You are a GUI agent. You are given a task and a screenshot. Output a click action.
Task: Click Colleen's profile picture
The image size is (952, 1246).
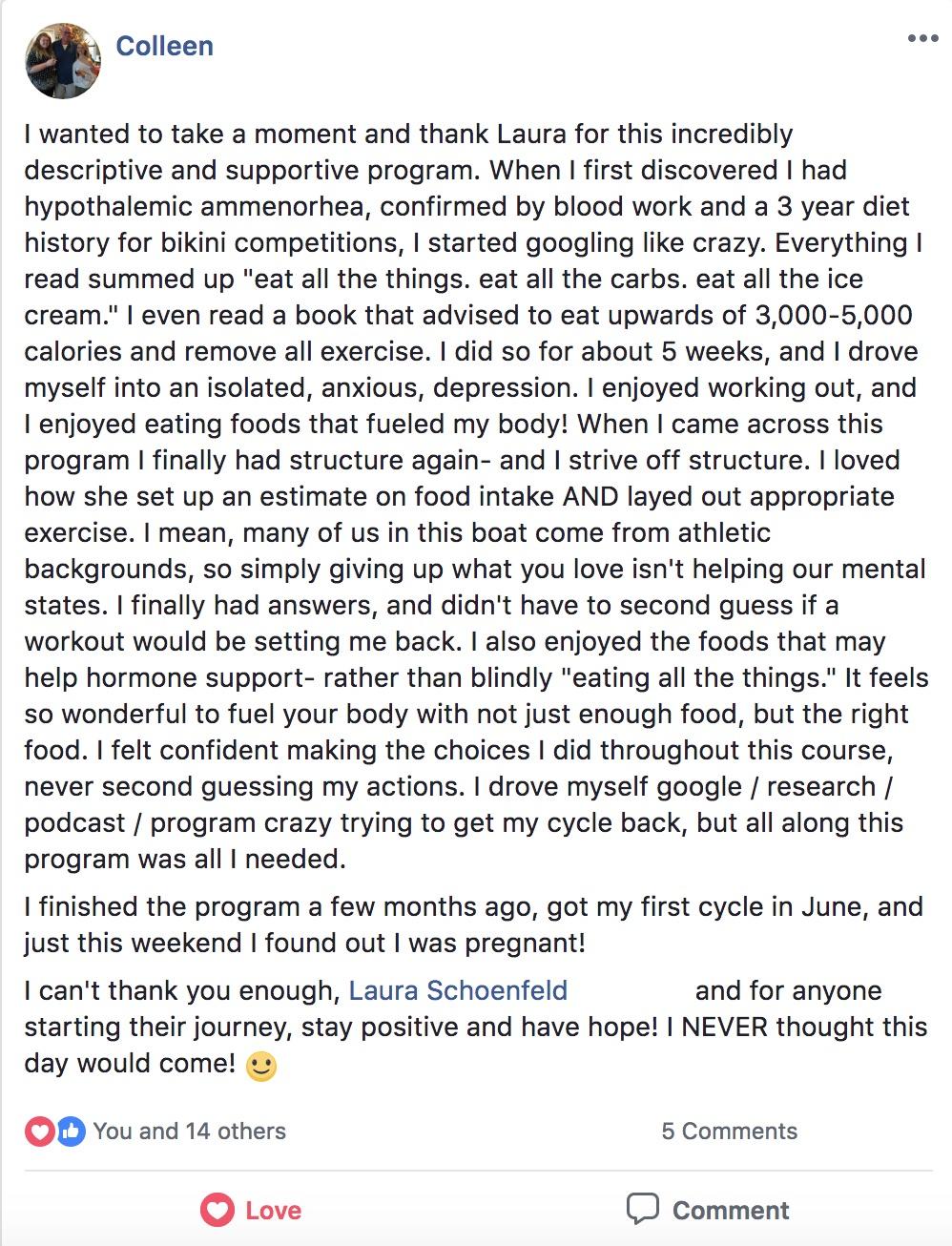(x=63, y=60)
